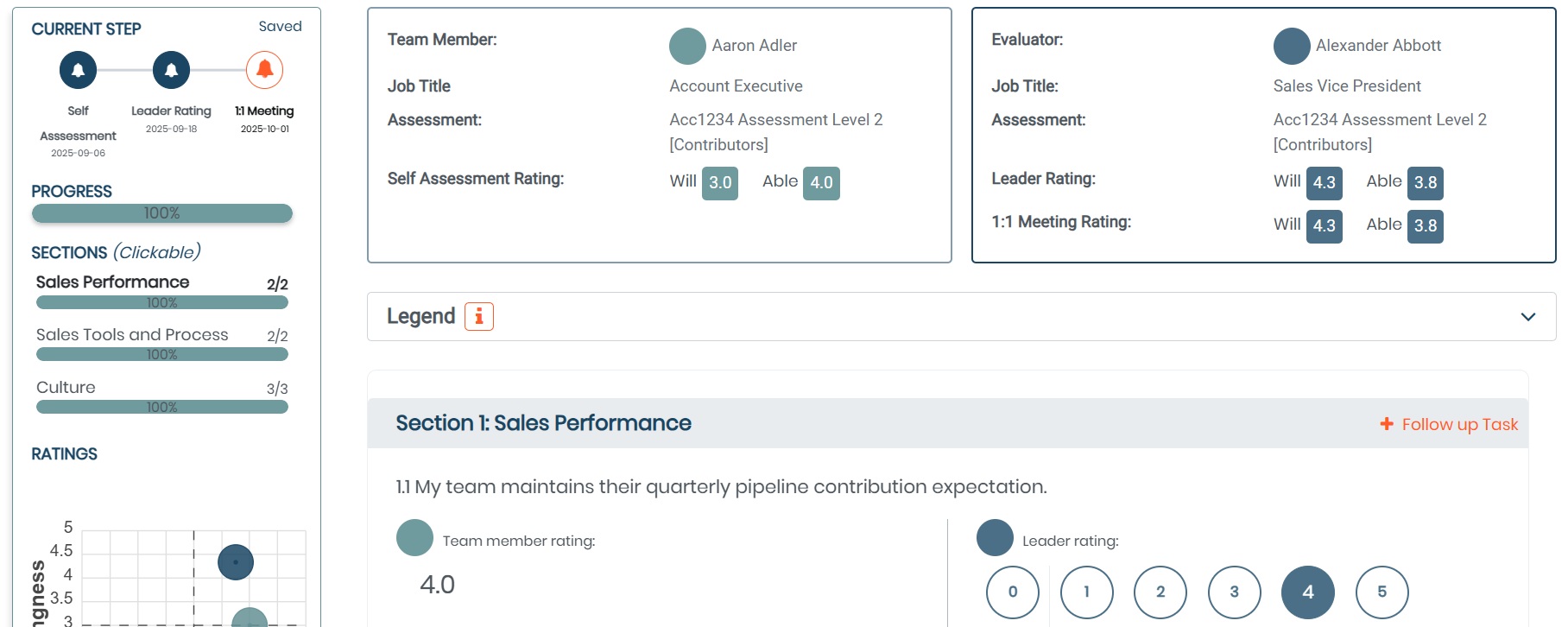Image resolution: width=1568 pixels, height=627 pixels.
Task: Click the 1:1 Meeting orange bell icon
Action: pyautogui.click(x=264, y=70)
